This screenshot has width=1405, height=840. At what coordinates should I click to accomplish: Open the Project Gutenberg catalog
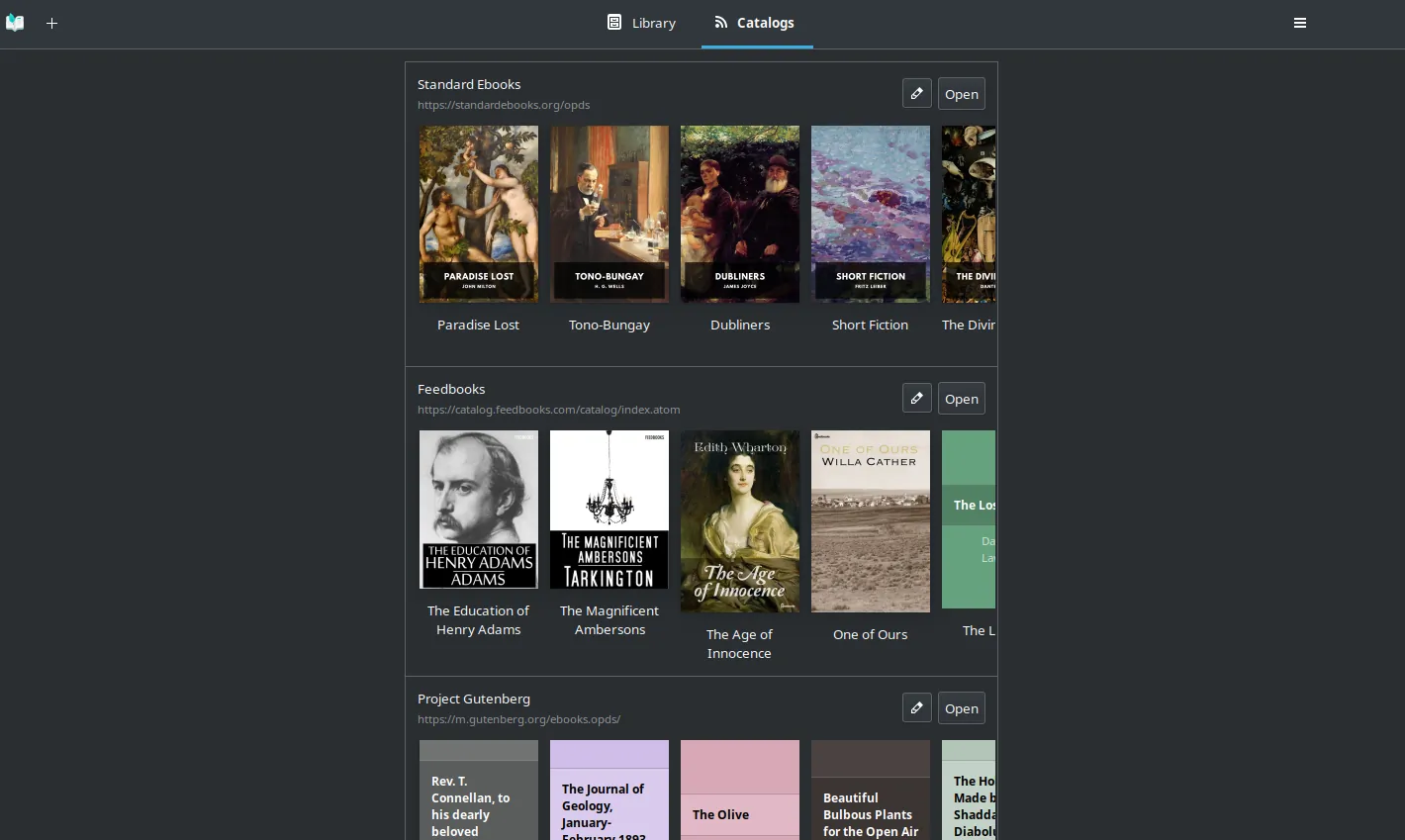tap(961, 708)
